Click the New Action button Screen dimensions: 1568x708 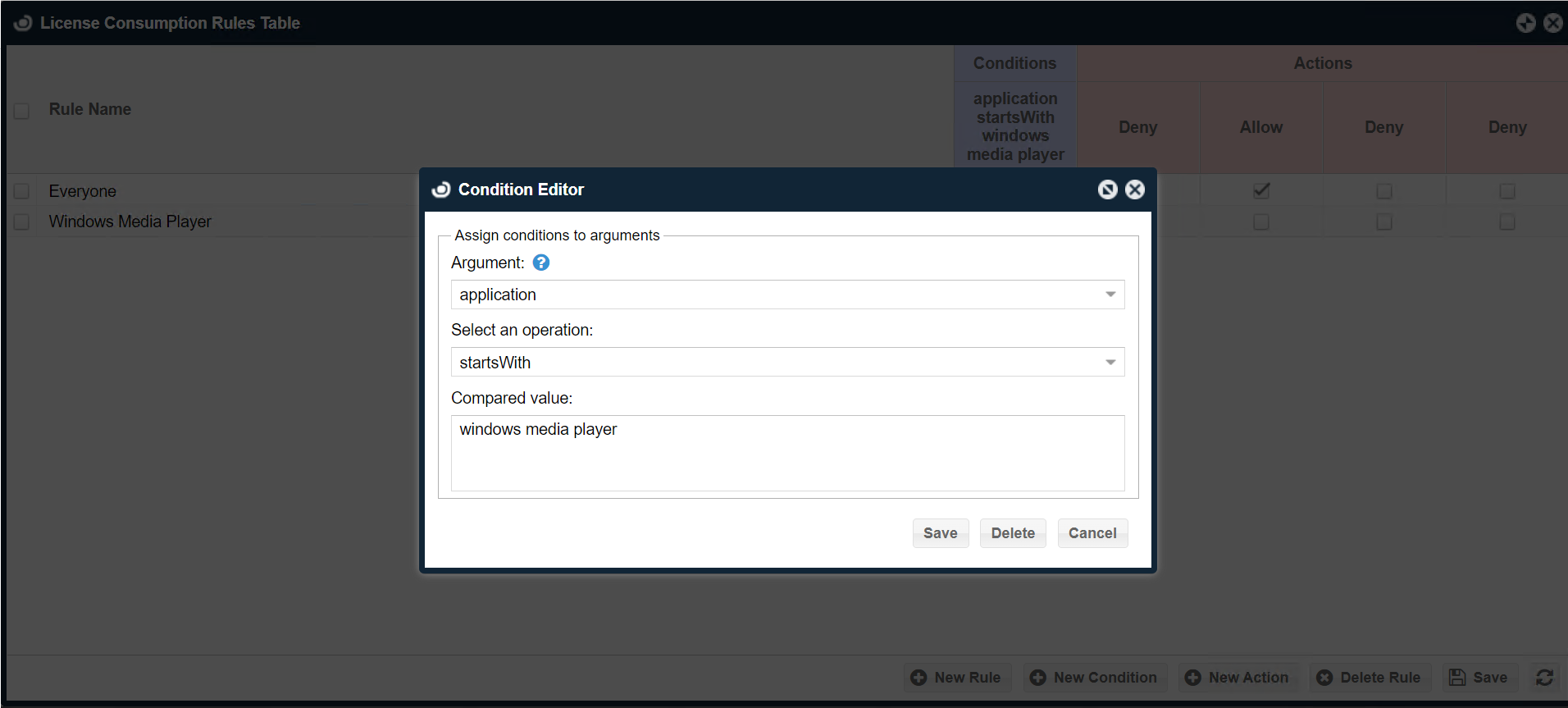pyautogui.click(x=1238, y=678)
